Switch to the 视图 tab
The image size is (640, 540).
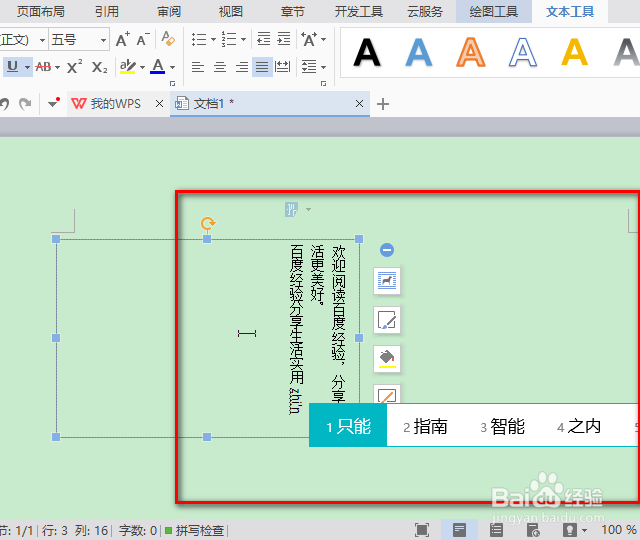pyautogui.click(x=231, y=11)
